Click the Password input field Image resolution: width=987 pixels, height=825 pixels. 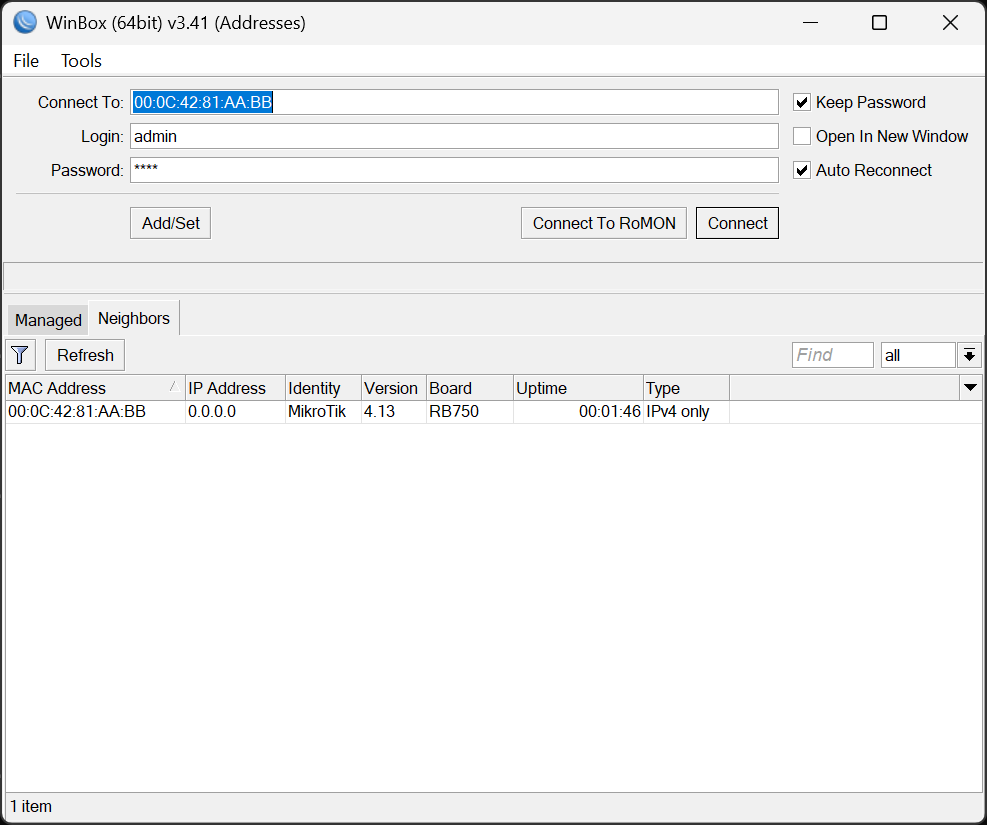click(x=450, y=169)
